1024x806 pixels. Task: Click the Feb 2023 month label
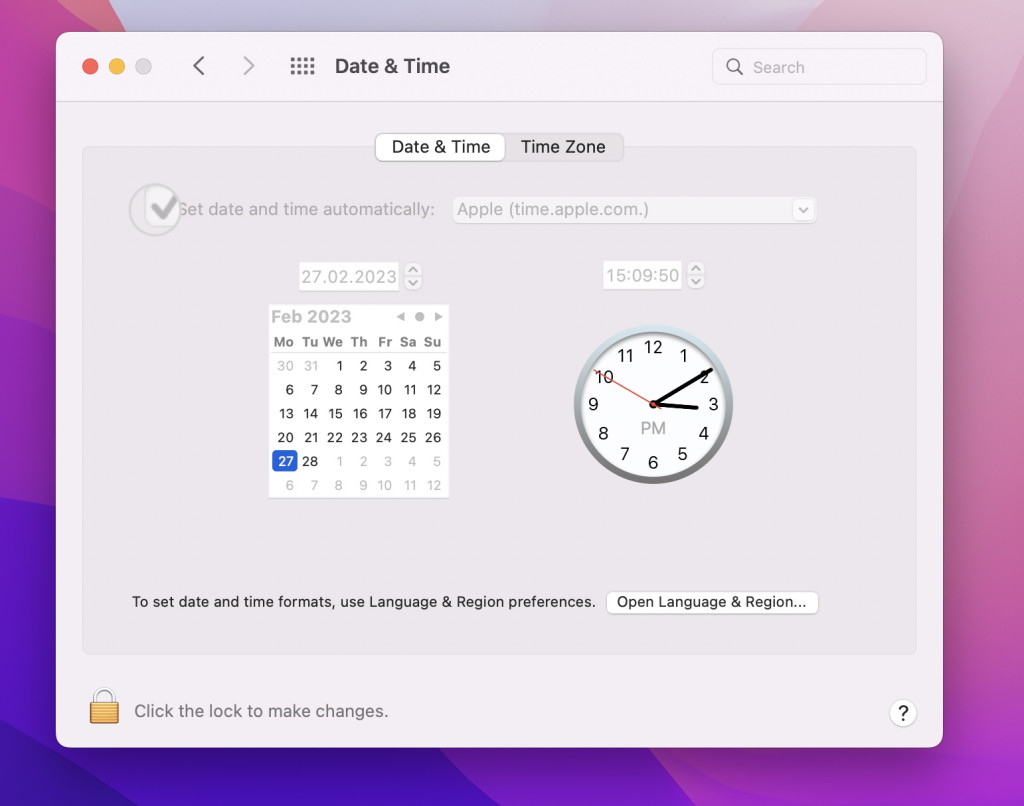coord(312,317)
